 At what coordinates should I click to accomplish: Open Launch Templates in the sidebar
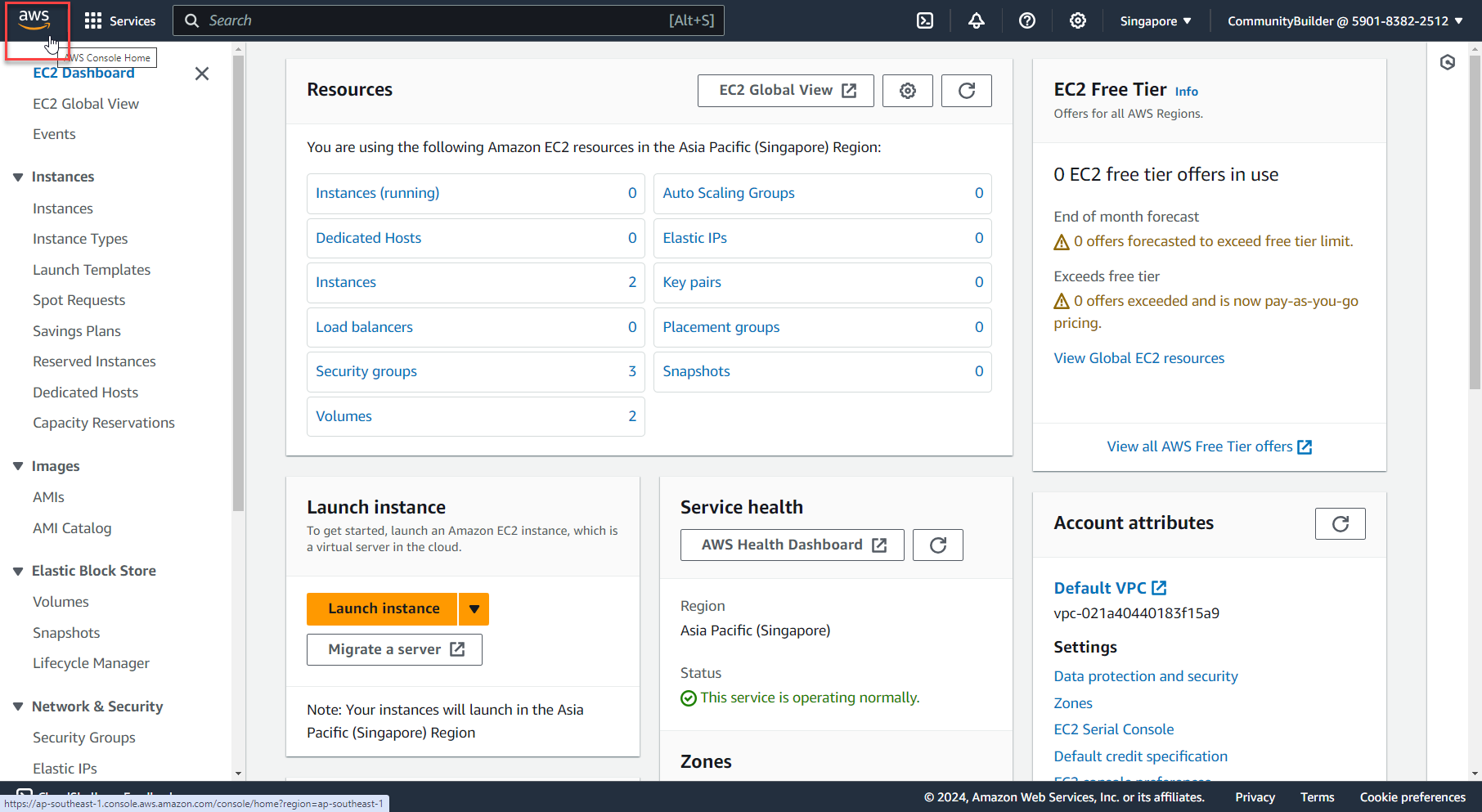(x=92, y=270)
